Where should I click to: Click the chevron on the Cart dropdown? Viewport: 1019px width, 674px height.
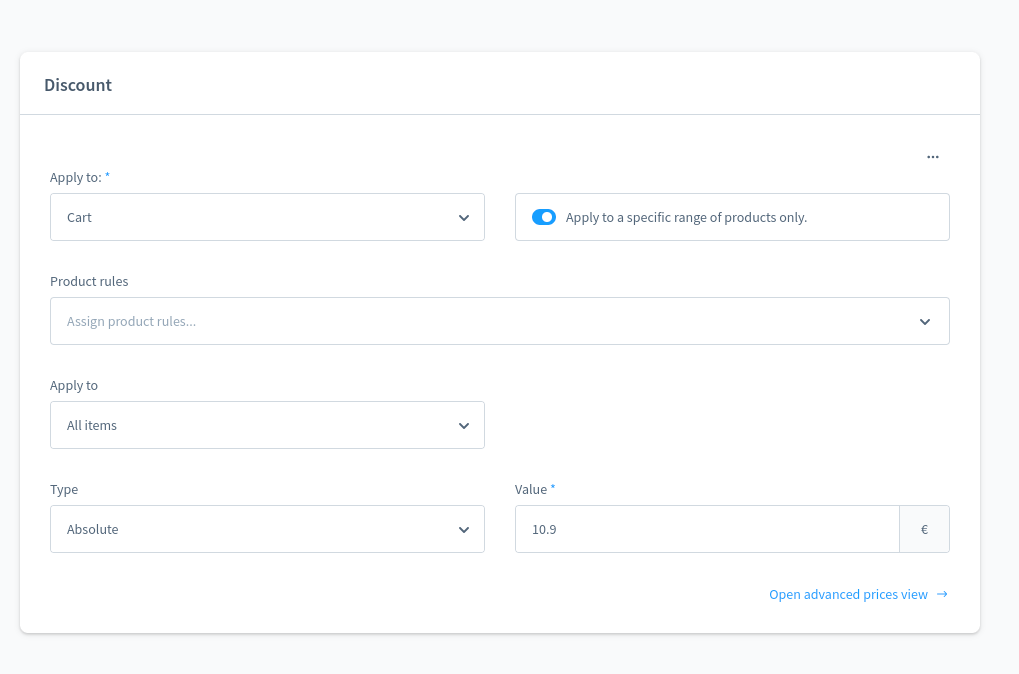pos(463,216)
